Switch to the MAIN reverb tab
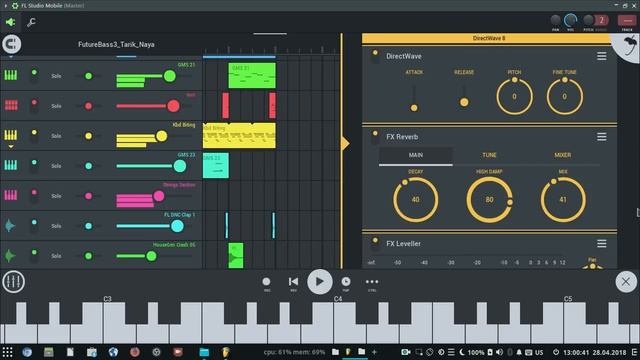This screenshot has width=640, height=360. tap(416, 155)
